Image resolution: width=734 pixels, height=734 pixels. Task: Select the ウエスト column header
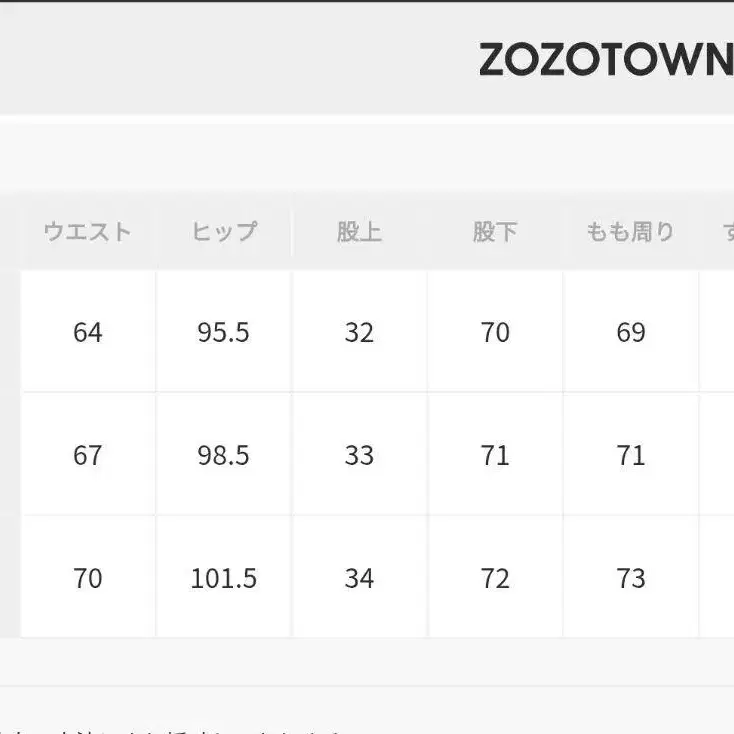(x=88, y=232)
